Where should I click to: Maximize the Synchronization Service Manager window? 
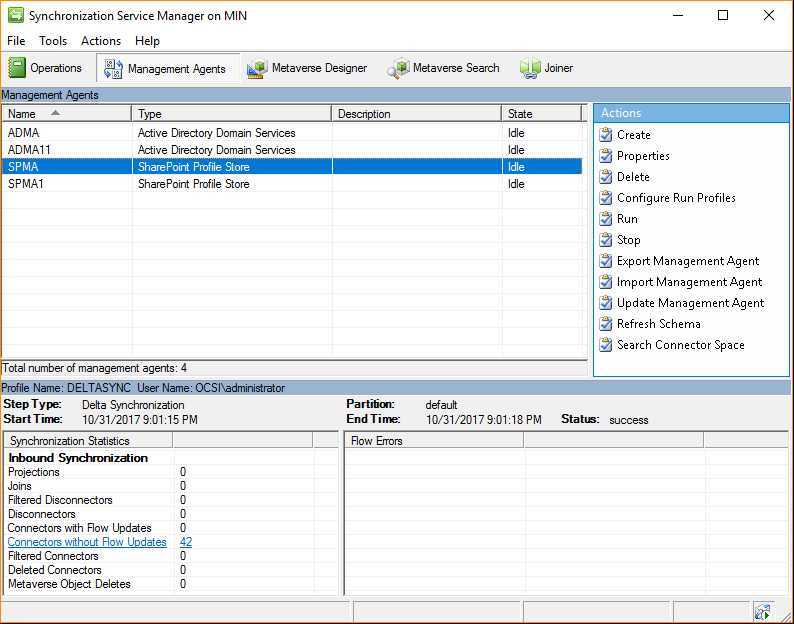click(723, 15)
